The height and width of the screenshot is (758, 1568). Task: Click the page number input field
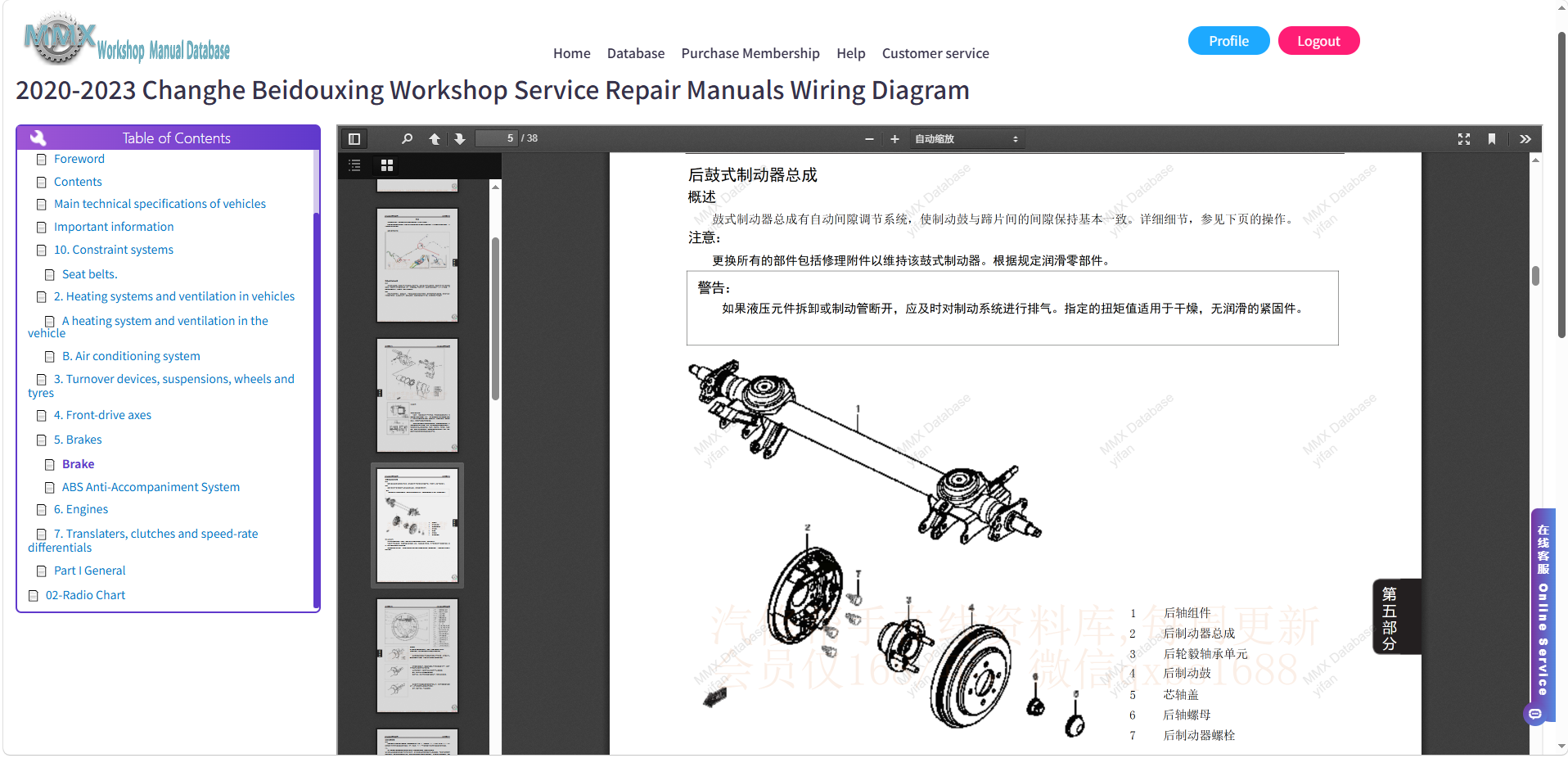pos(497,138)
